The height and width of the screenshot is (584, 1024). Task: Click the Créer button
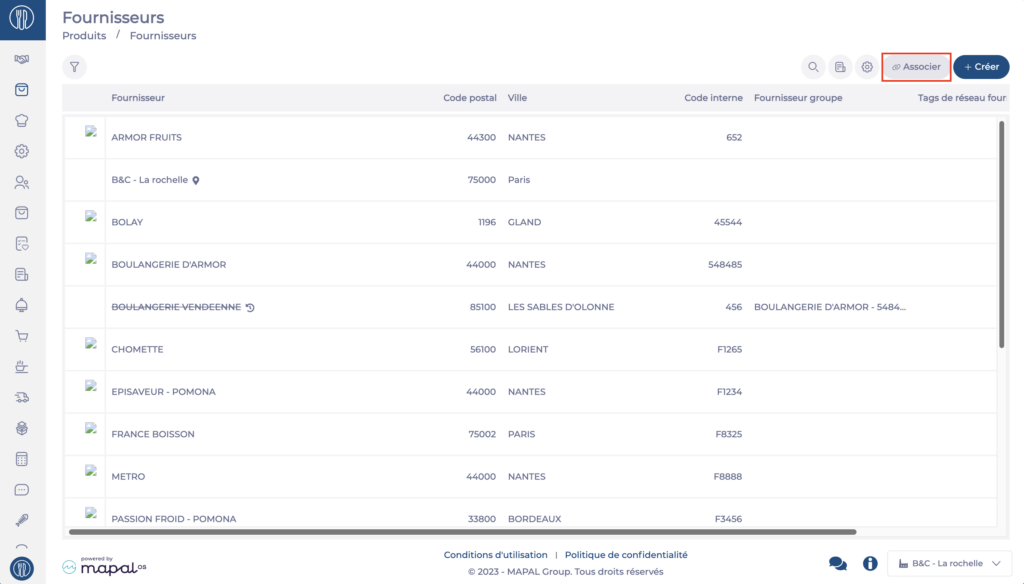click(981, 67)
